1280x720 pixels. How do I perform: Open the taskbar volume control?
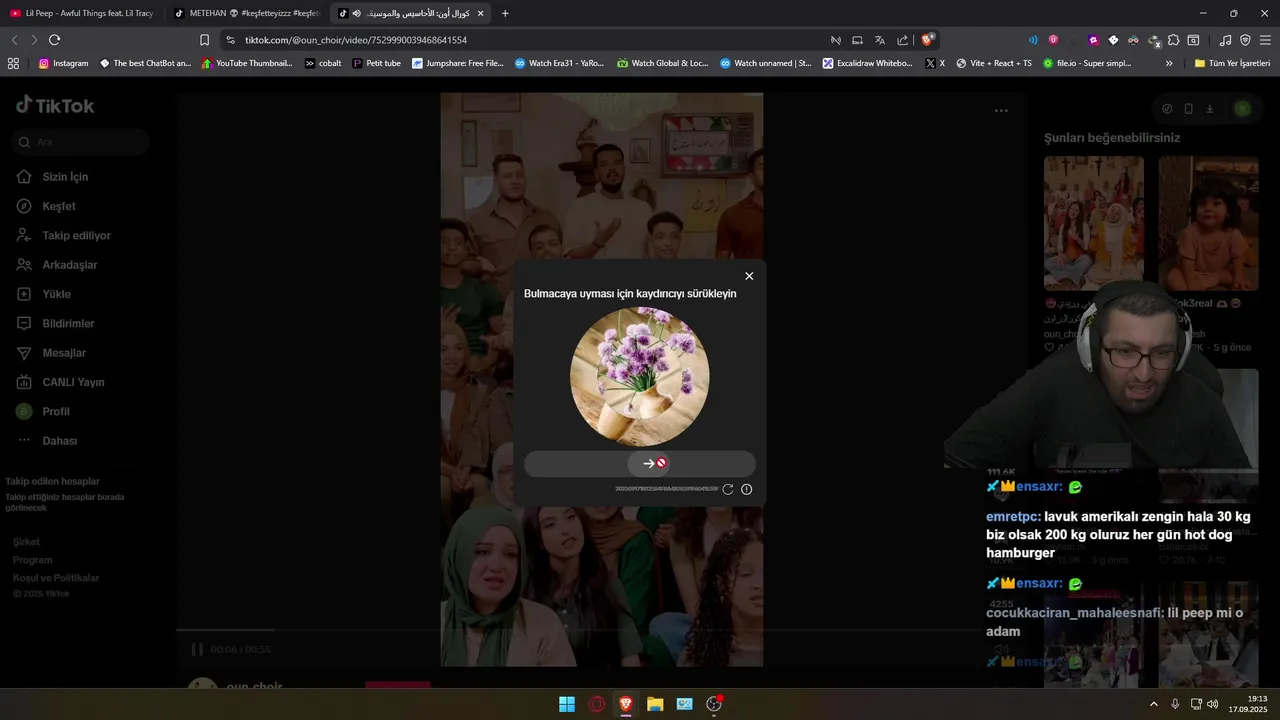point(1212,704)
